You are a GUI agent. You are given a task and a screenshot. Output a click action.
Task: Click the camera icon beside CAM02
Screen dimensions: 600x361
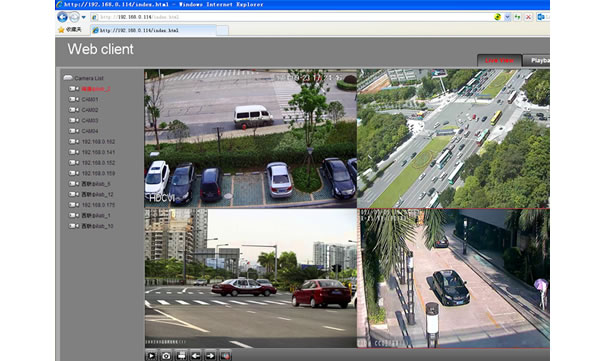tap(74, 110)
